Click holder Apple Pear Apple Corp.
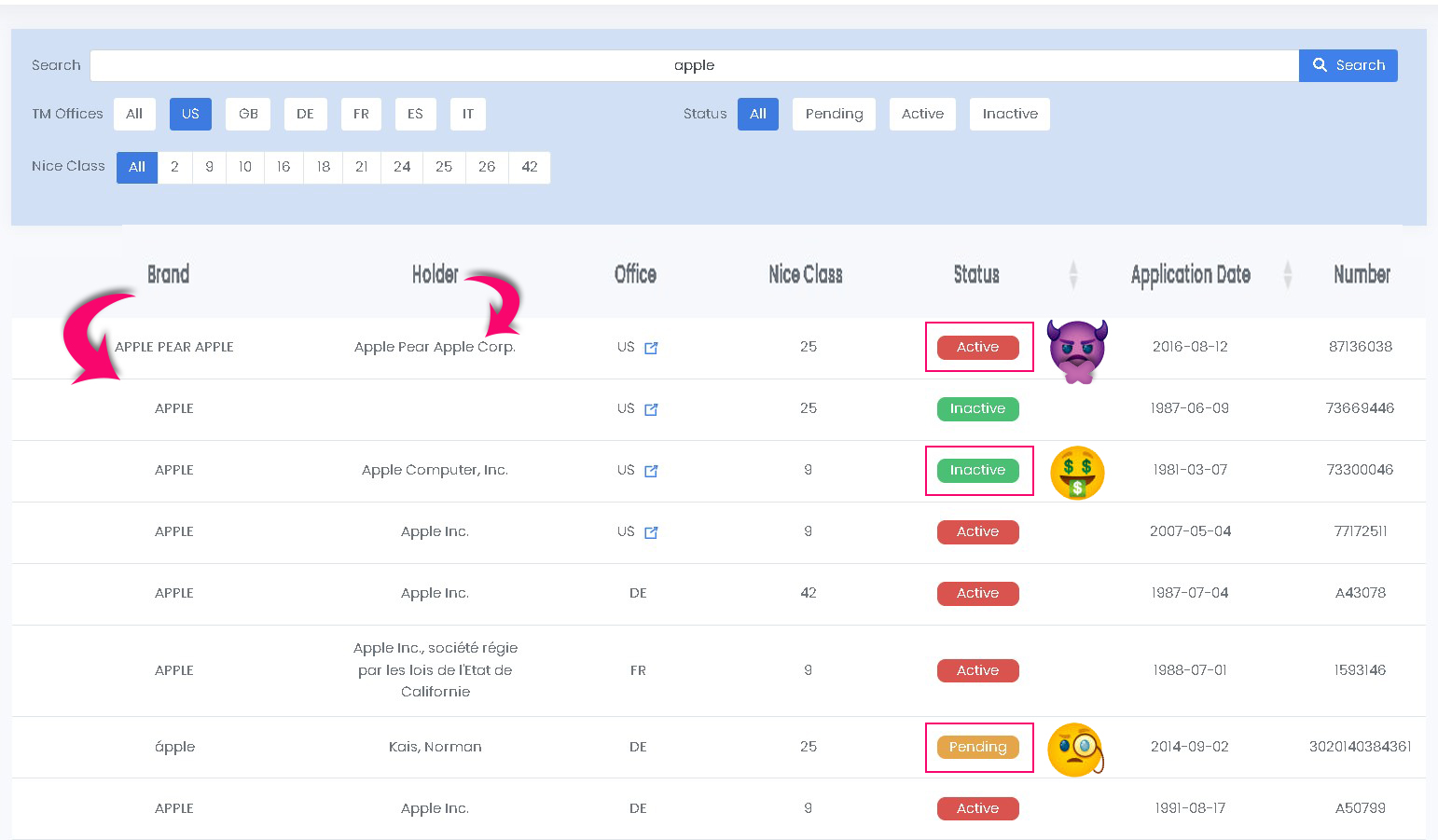Viewport: 1438px width, 840px height. [435, 347]
